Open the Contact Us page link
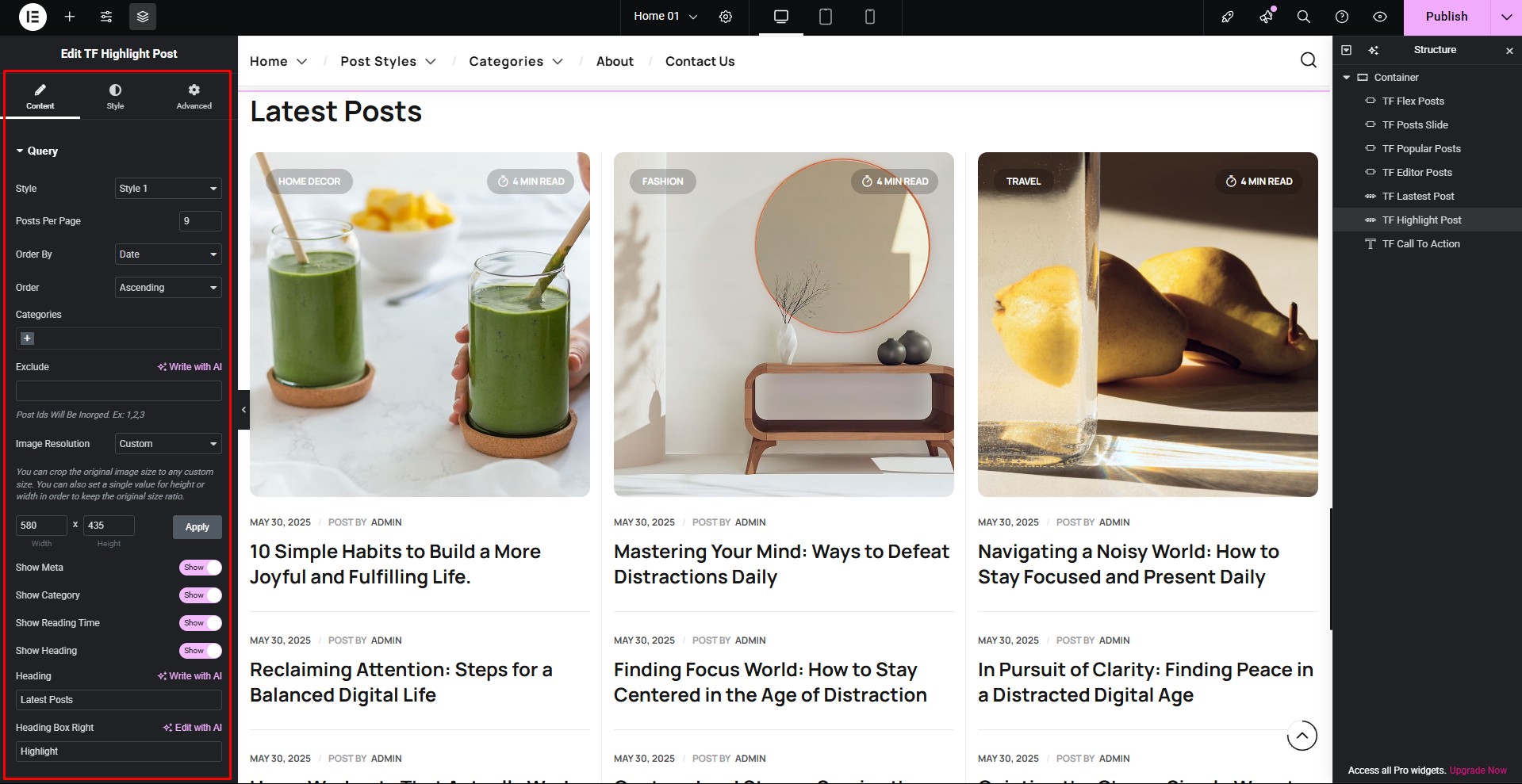1522x784 pixels. 700,61
